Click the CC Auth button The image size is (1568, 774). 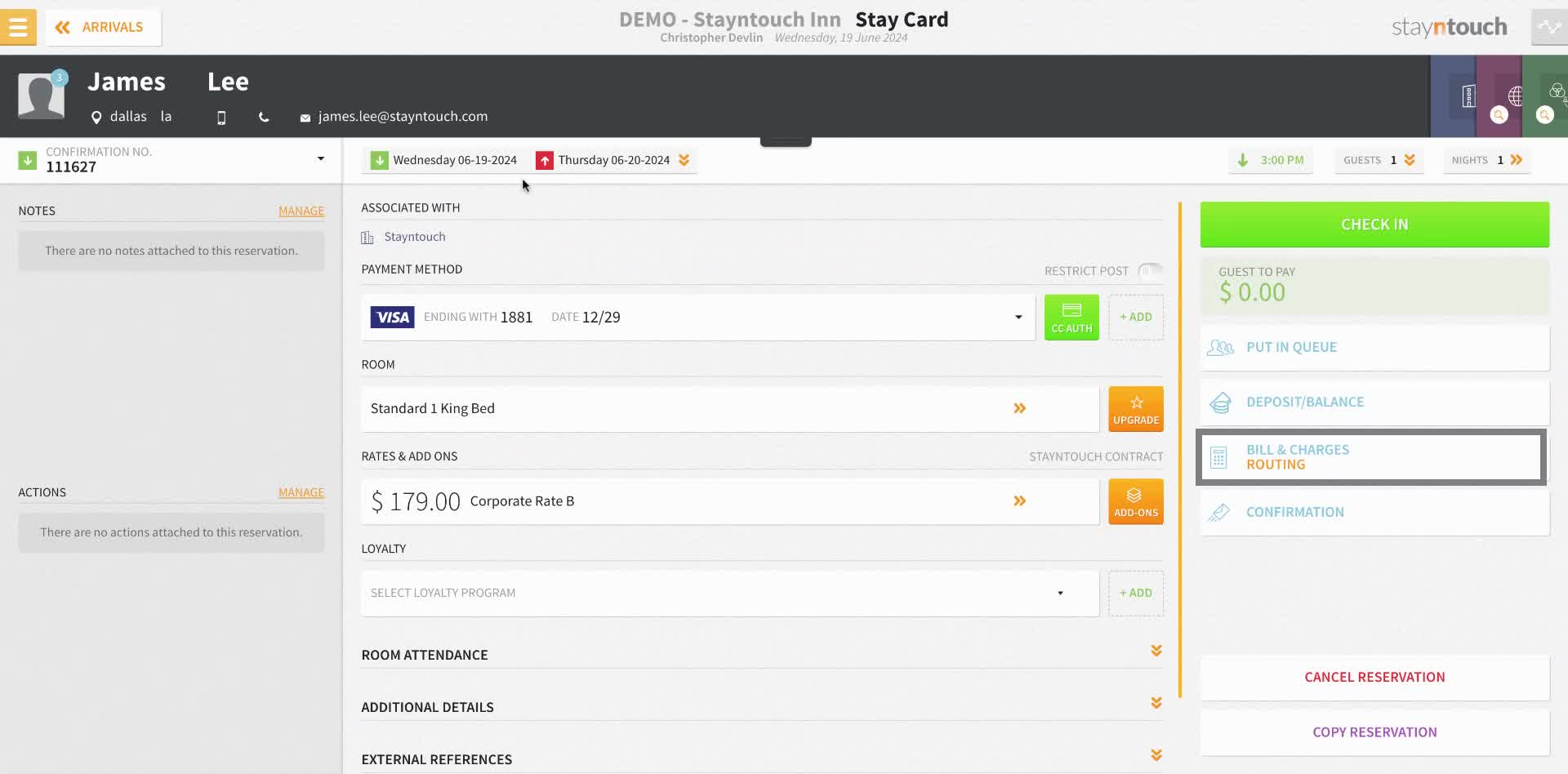click(x=1071, y=317)
